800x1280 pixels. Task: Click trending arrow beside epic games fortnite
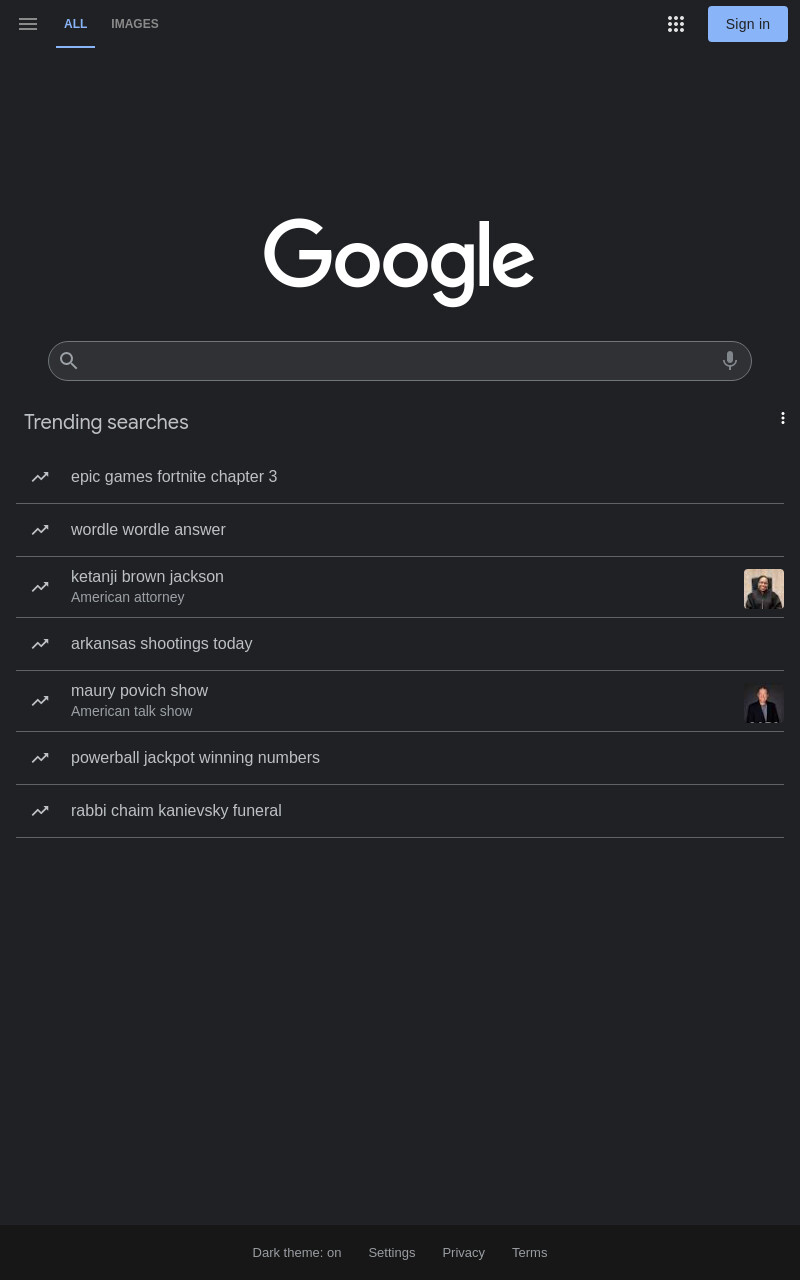(40, 477)
